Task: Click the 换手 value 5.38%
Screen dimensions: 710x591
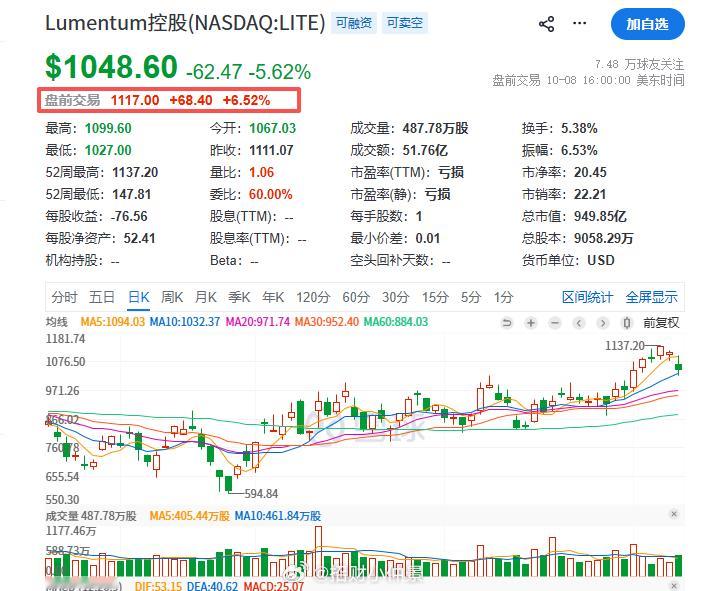Action: [579, 128]
